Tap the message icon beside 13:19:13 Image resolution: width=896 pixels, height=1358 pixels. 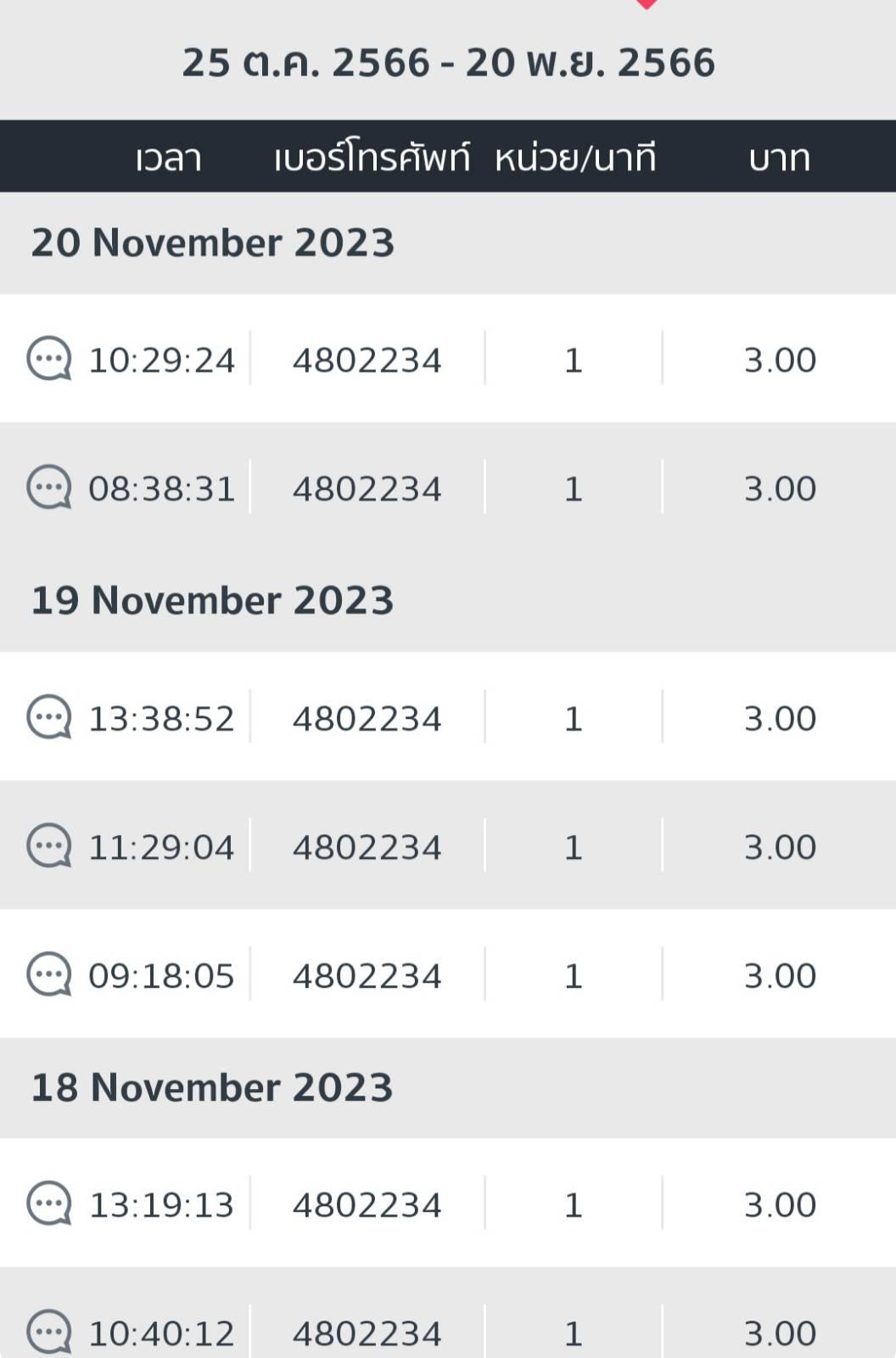coord(49,1204)
